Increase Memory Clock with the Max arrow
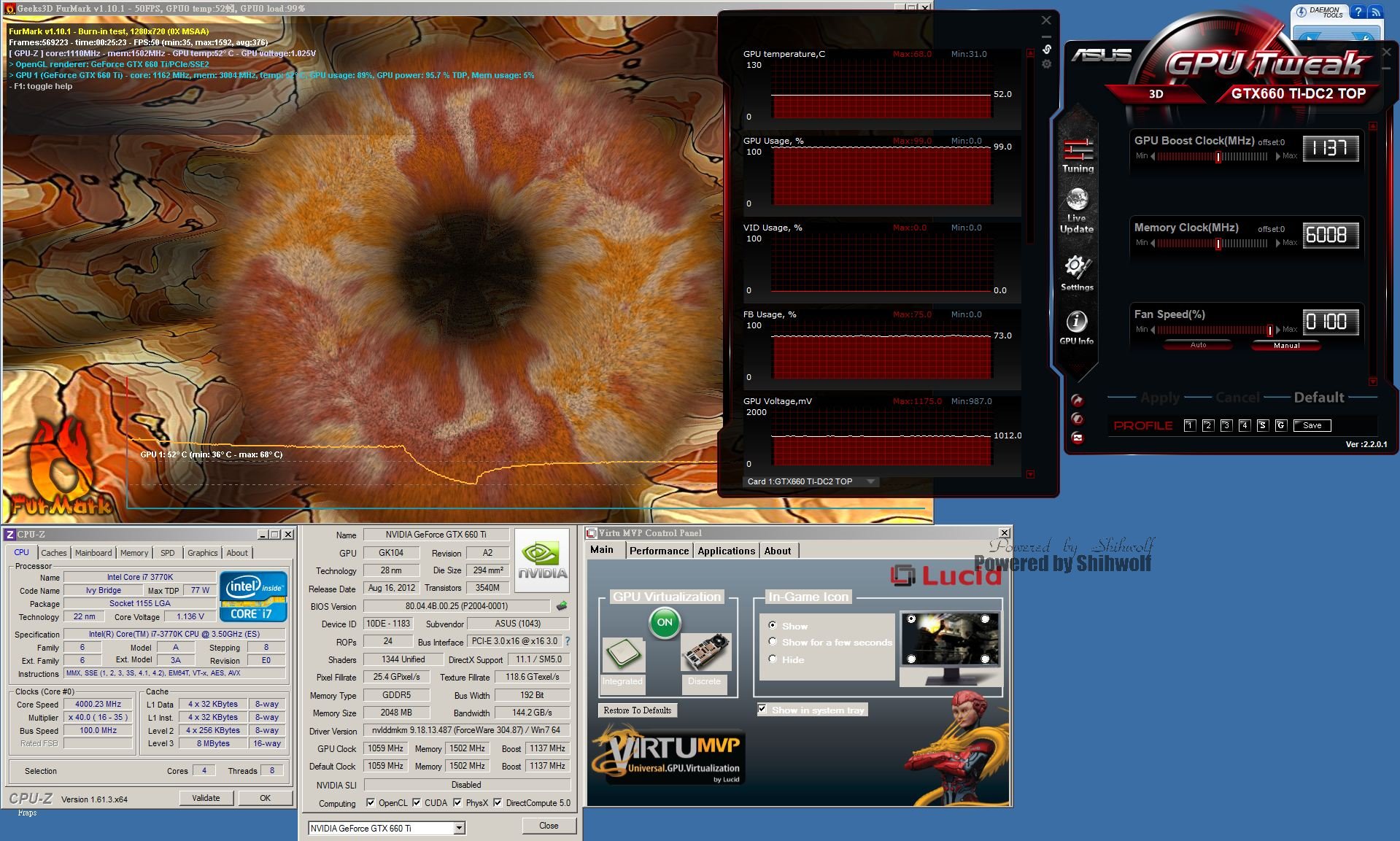The height and width of the screenshot is (841, 1400). tap(1277, 244)
